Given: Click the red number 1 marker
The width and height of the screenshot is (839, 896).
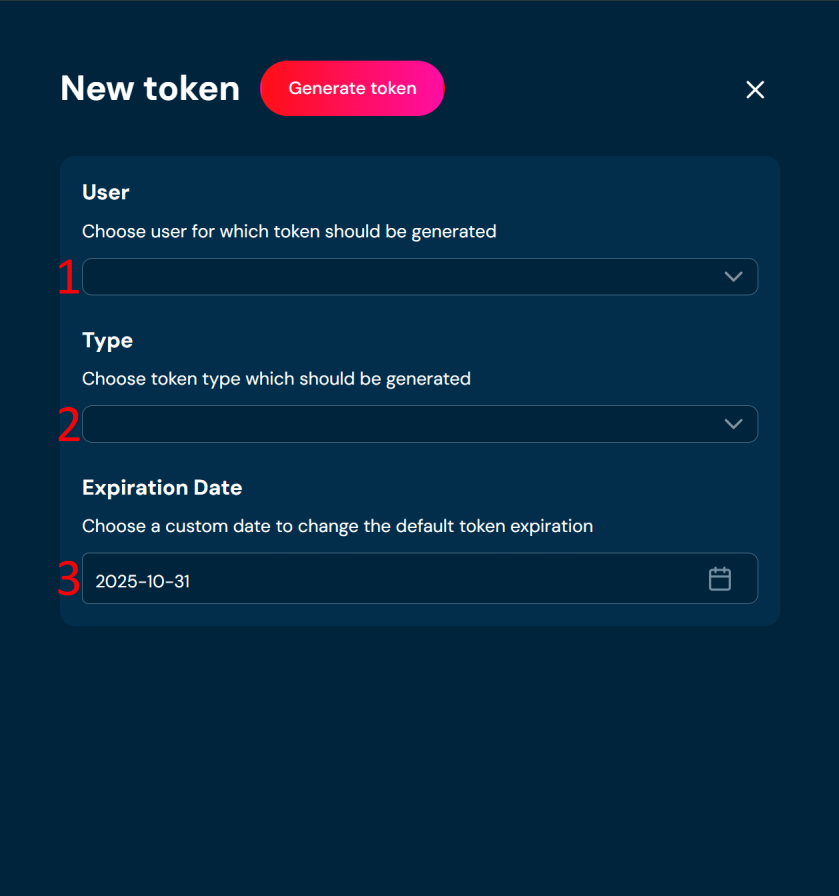Looking at the screenshot, I should (x=68, y=278).
